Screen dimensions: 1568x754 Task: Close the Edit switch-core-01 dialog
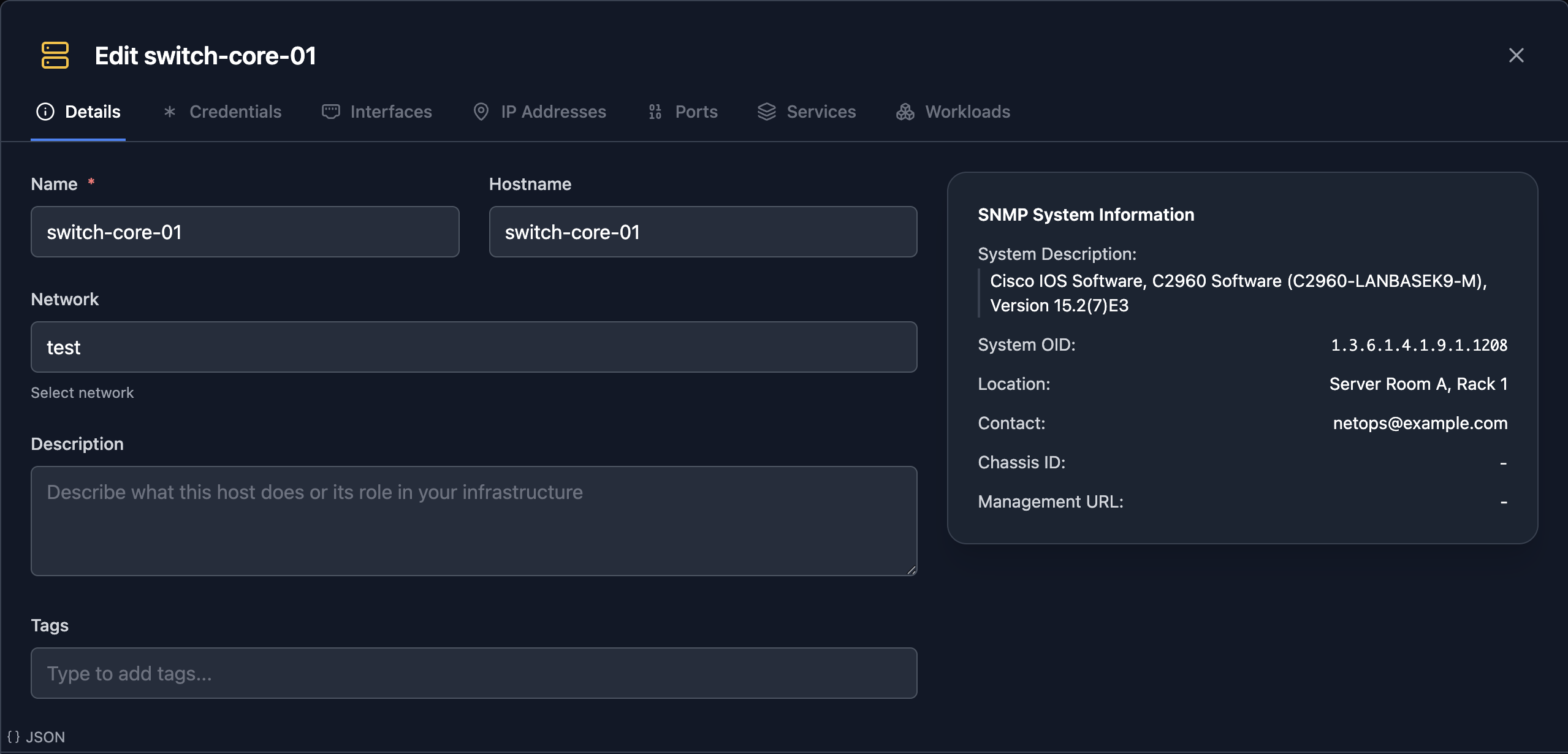coord(1516,55)
